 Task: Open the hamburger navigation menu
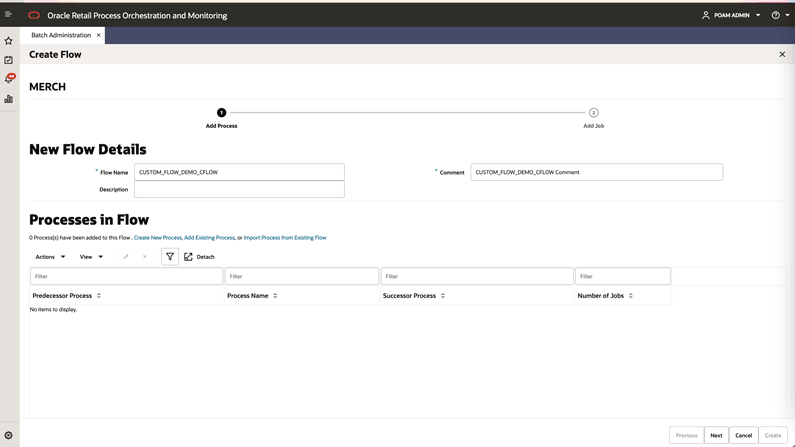[8, 14]
